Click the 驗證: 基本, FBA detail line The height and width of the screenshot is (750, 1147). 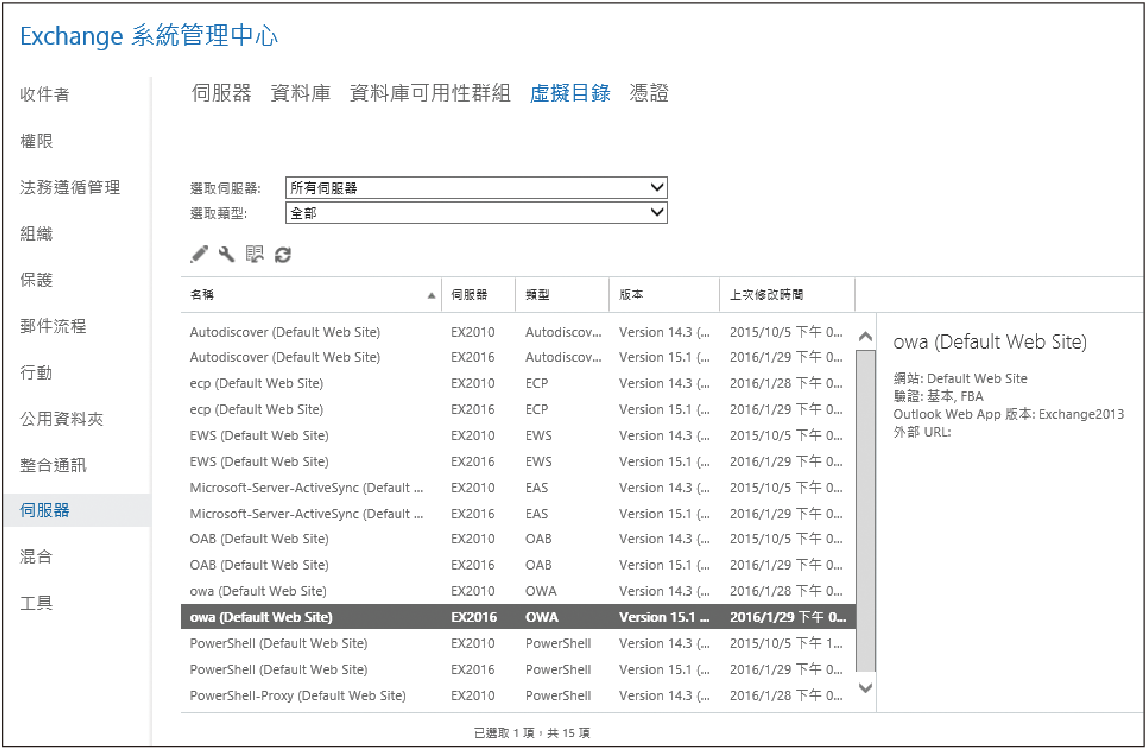coord(939,397)
